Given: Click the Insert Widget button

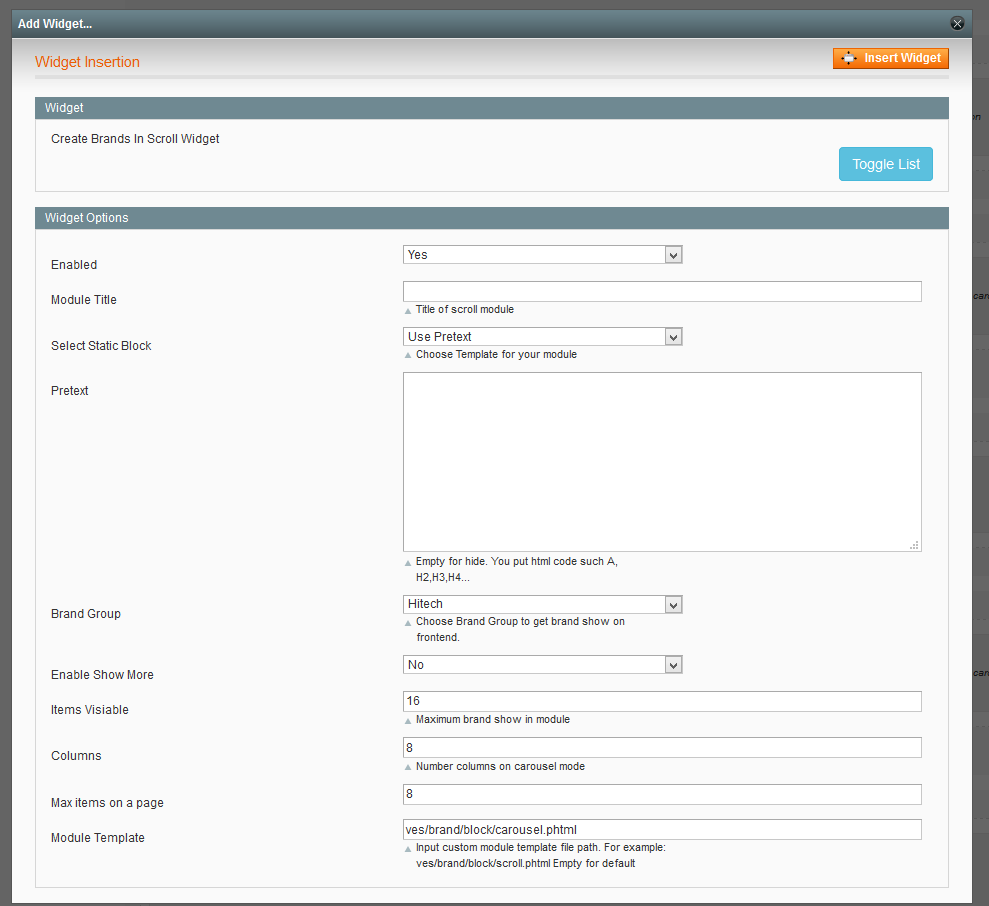Looking at the screenshot, I should pyautogui.click(x=890, y=58).
